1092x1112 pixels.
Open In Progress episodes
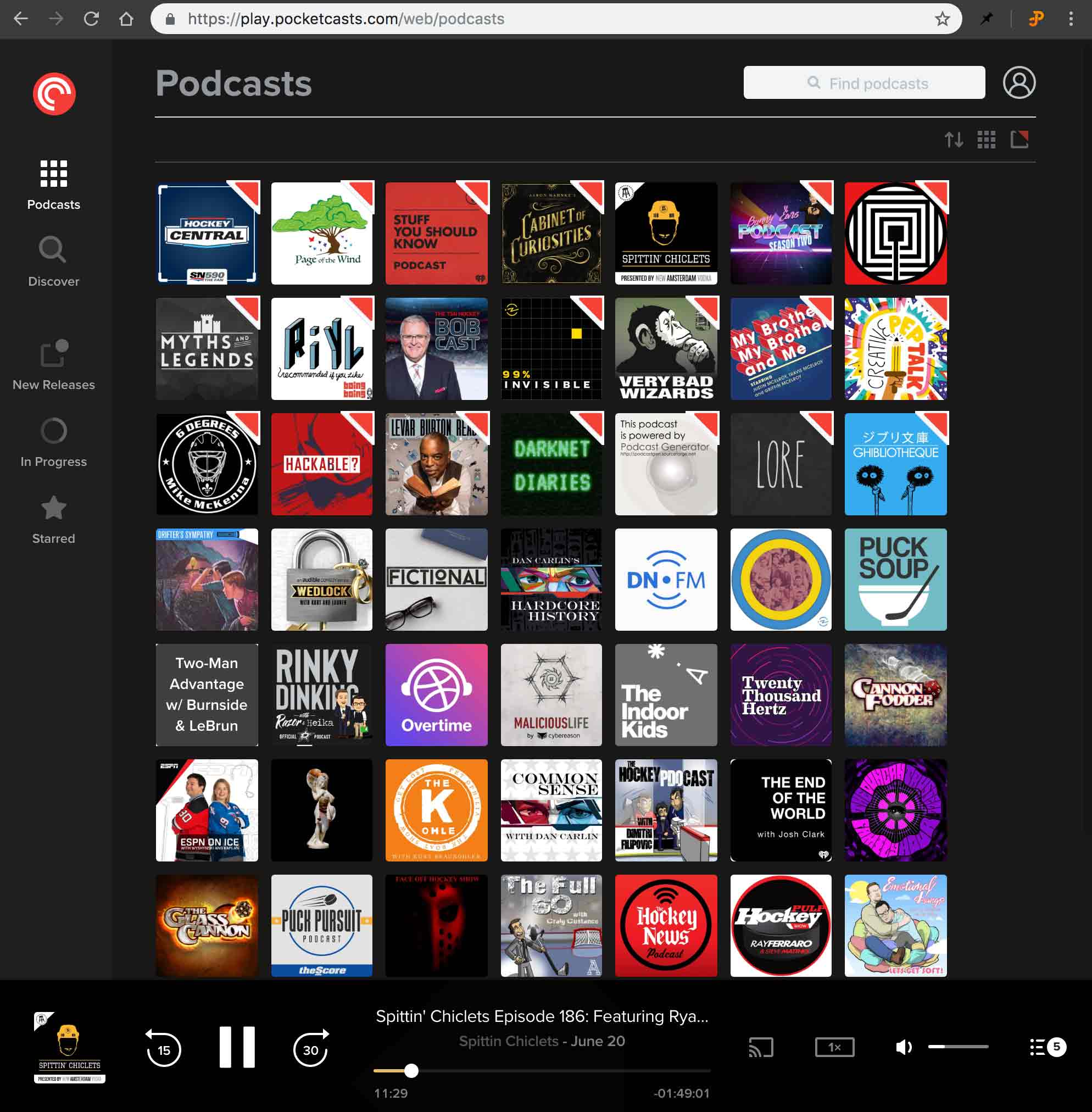point(54,443)
